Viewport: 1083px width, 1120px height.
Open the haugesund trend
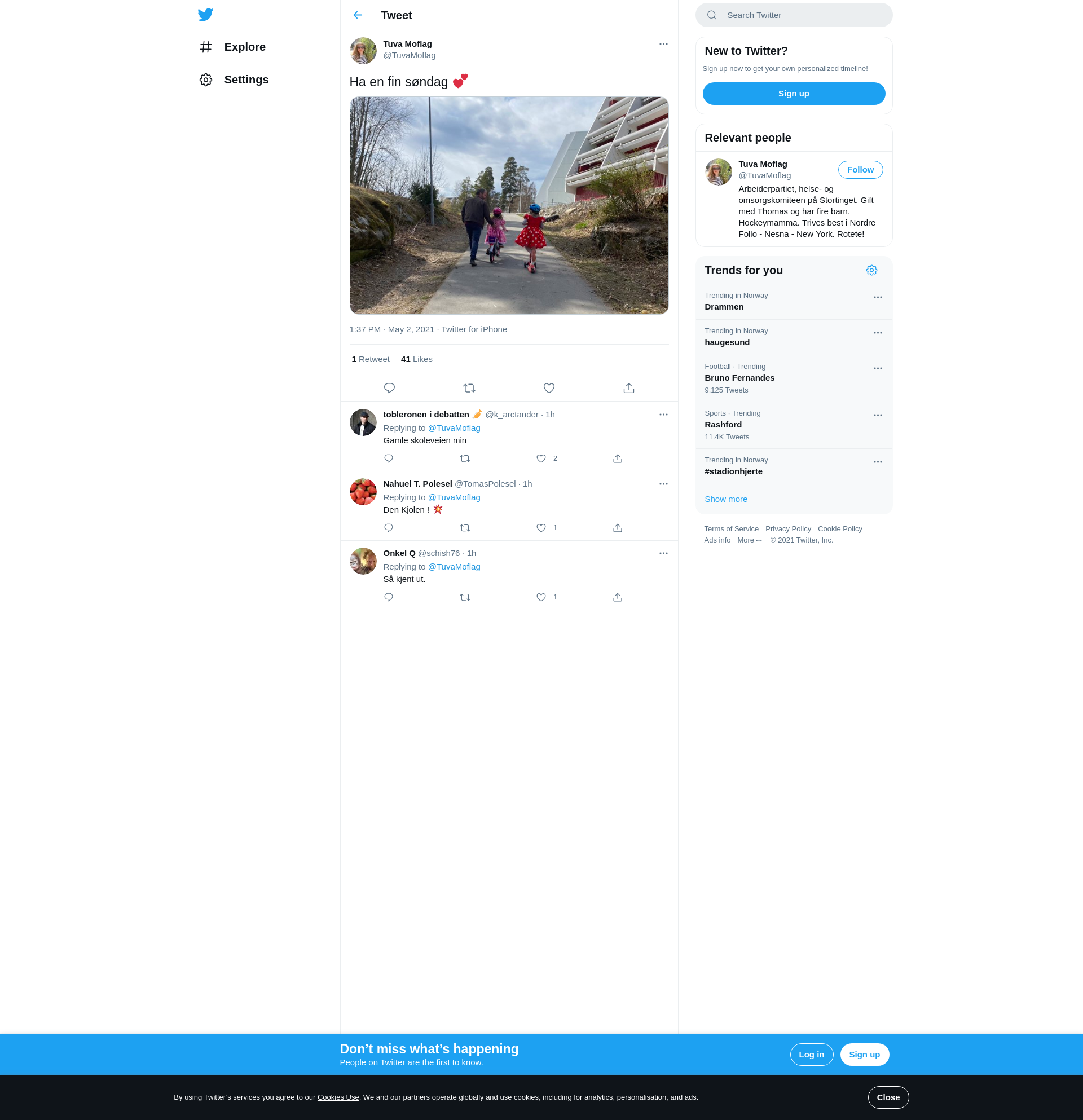click(x=793, y=337)
